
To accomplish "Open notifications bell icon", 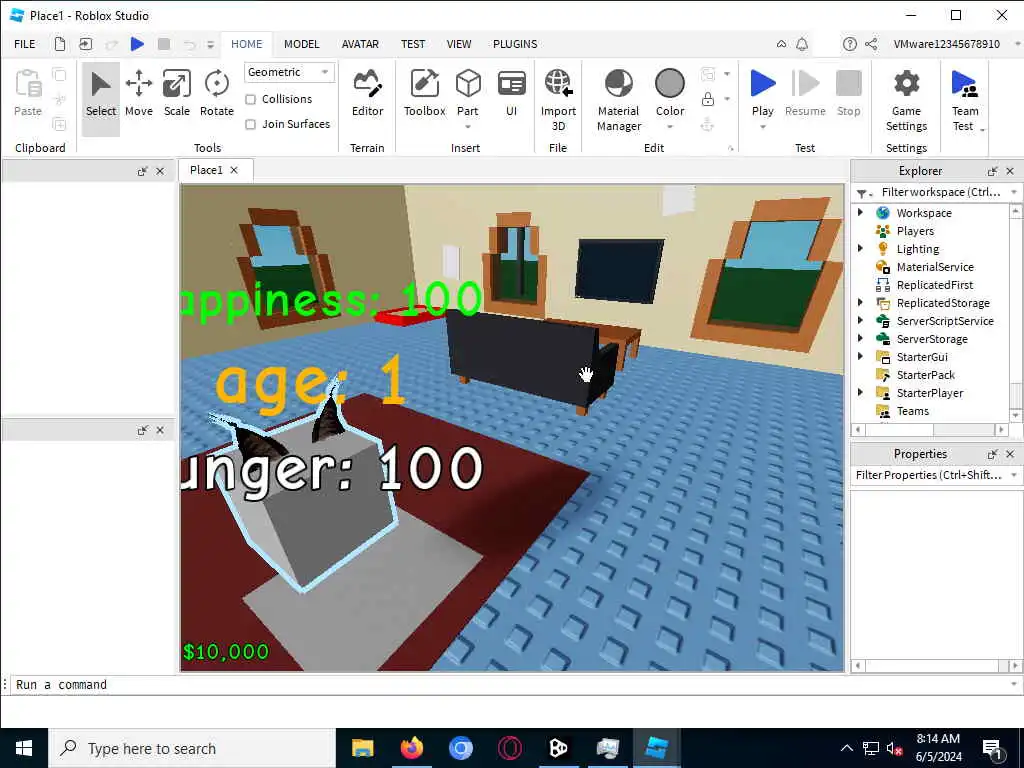I will coord(802,44).
